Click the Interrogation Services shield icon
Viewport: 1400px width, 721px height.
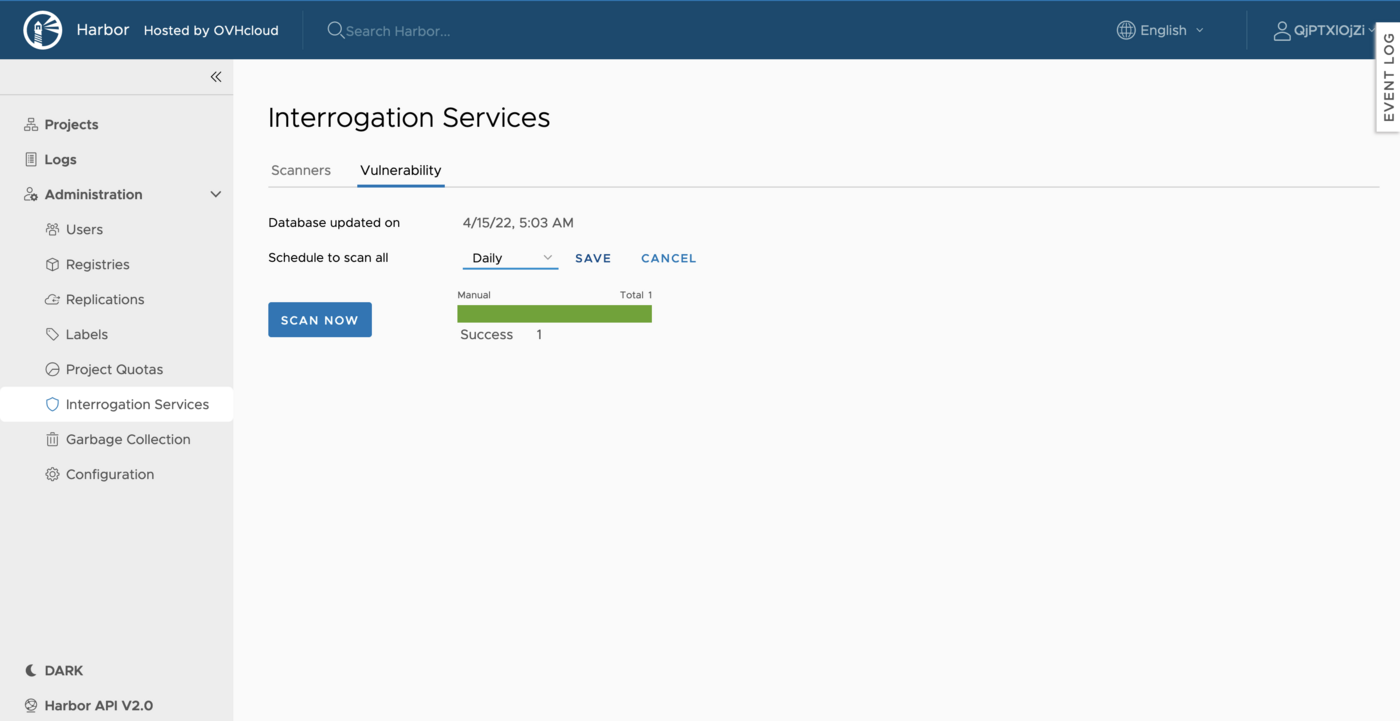[52, 404]
